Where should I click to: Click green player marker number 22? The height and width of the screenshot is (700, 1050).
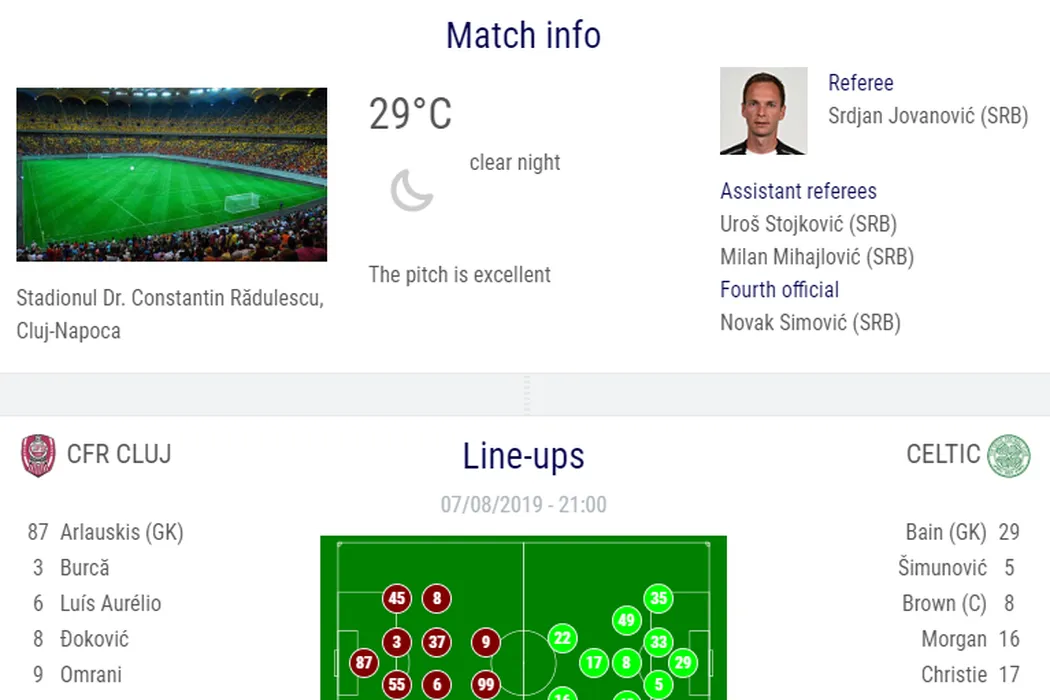tap(563, 638)
